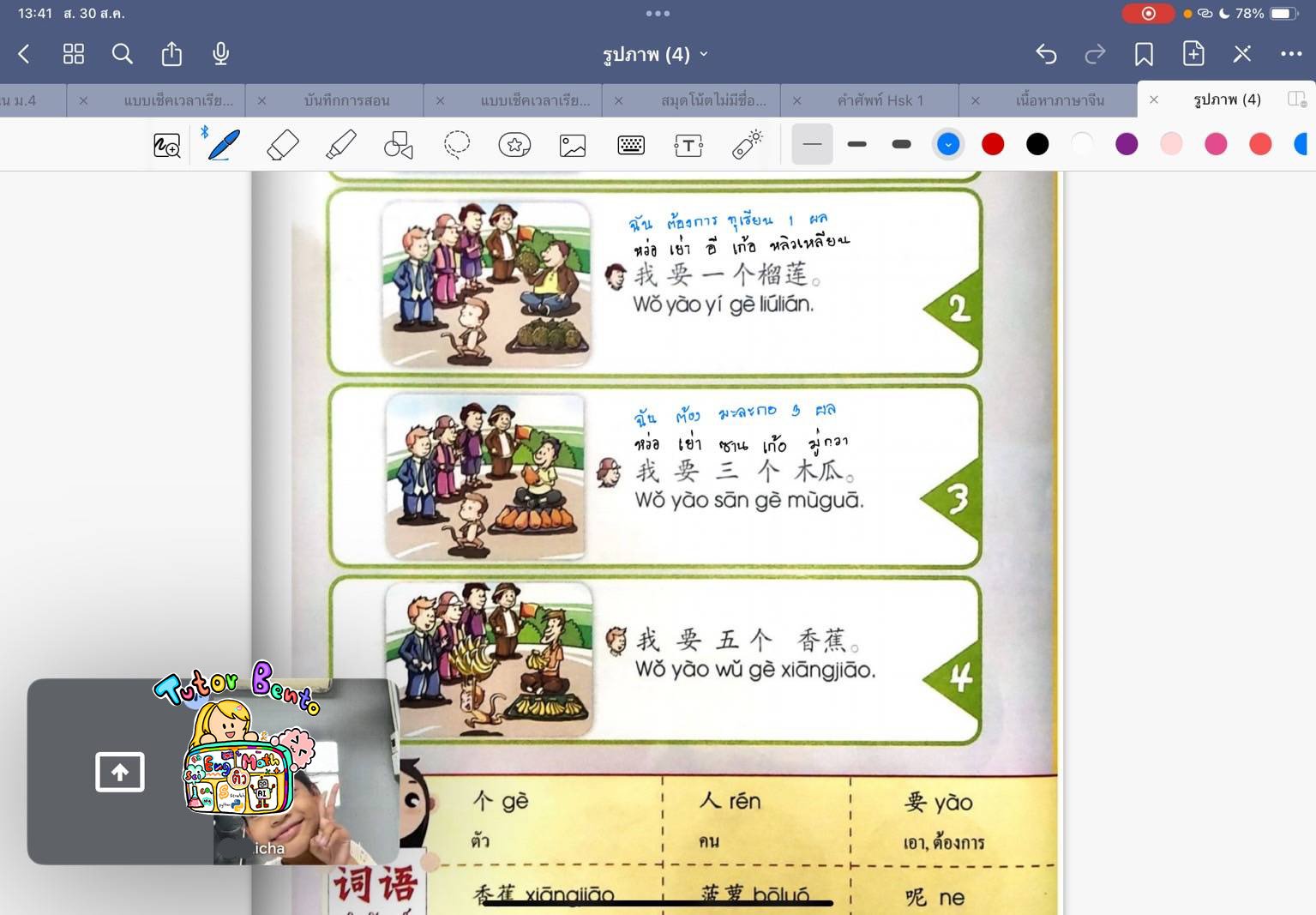Close the บันทึกการสอน tab

tap(261, 100)
